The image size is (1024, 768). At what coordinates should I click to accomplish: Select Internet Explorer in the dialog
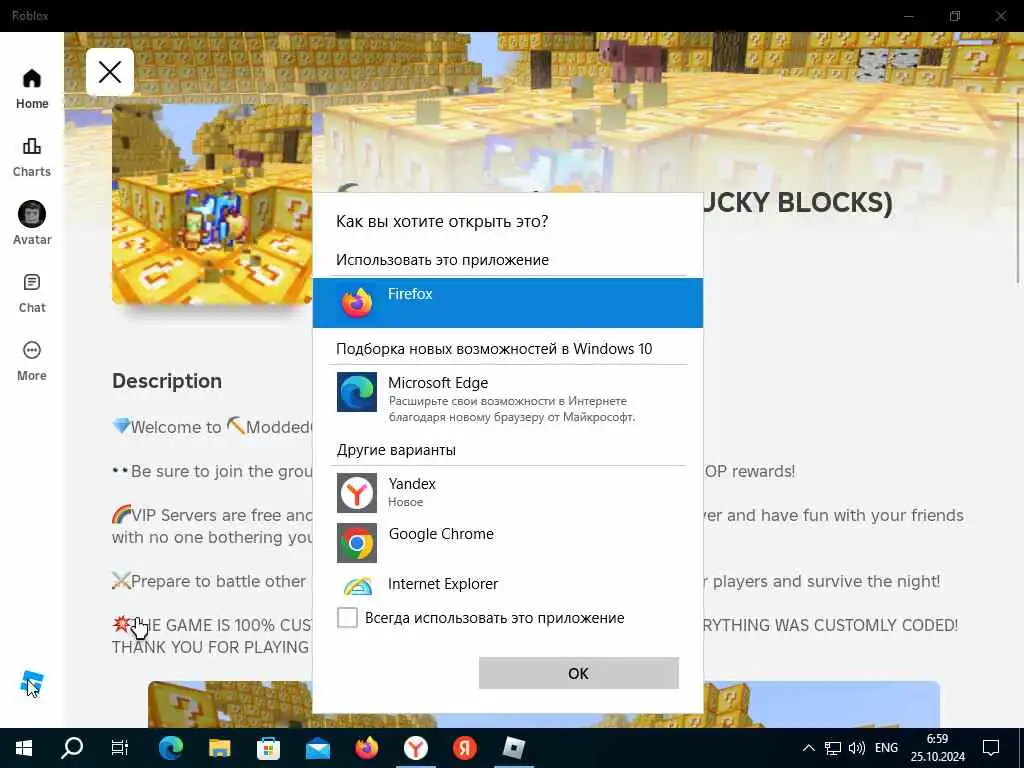point(507,584)
